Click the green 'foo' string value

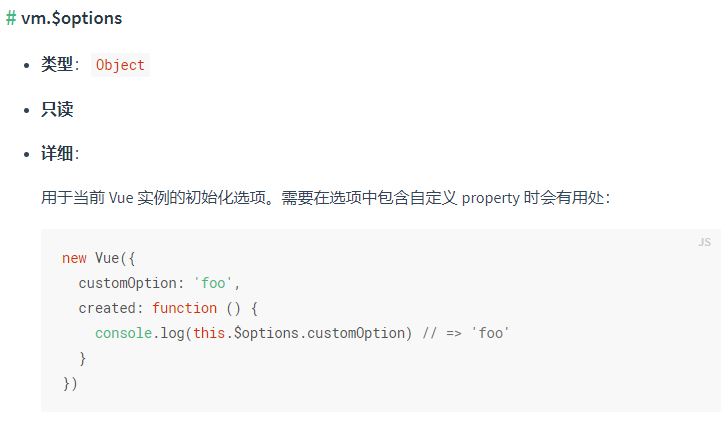coord(213,283)
